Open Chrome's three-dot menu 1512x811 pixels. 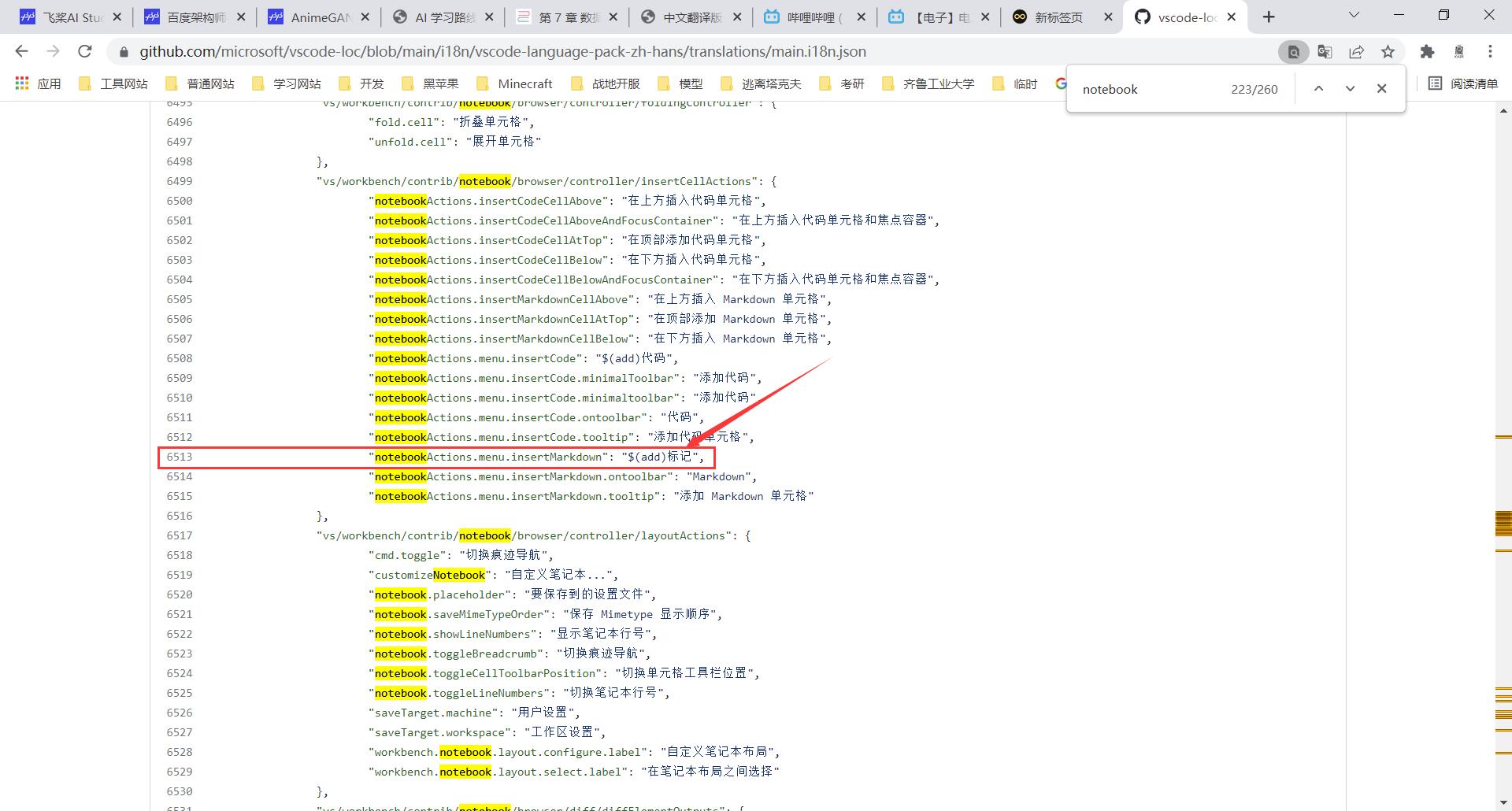pyautogui.click(x=1489, y=51)
